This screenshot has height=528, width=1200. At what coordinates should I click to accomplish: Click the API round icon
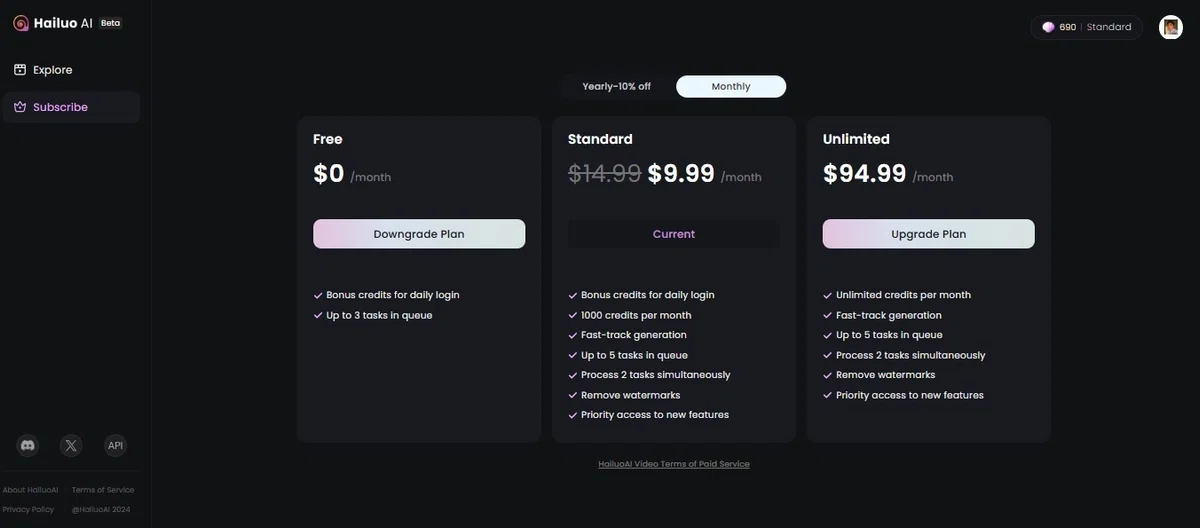[115, 446]
